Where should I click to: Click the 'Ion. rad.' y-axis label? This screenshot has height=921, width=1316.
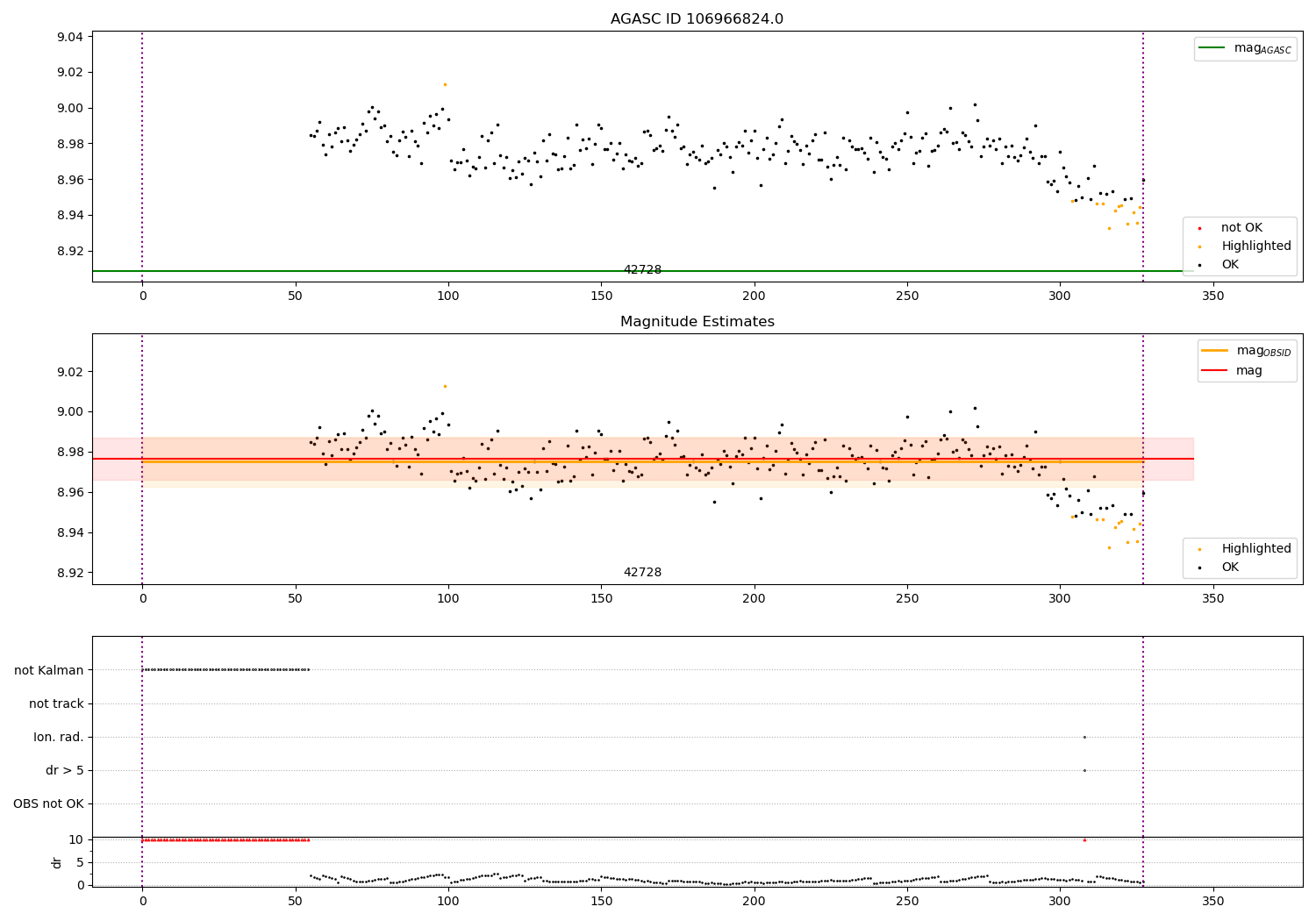pyautogui.click(x=59, y=737)
